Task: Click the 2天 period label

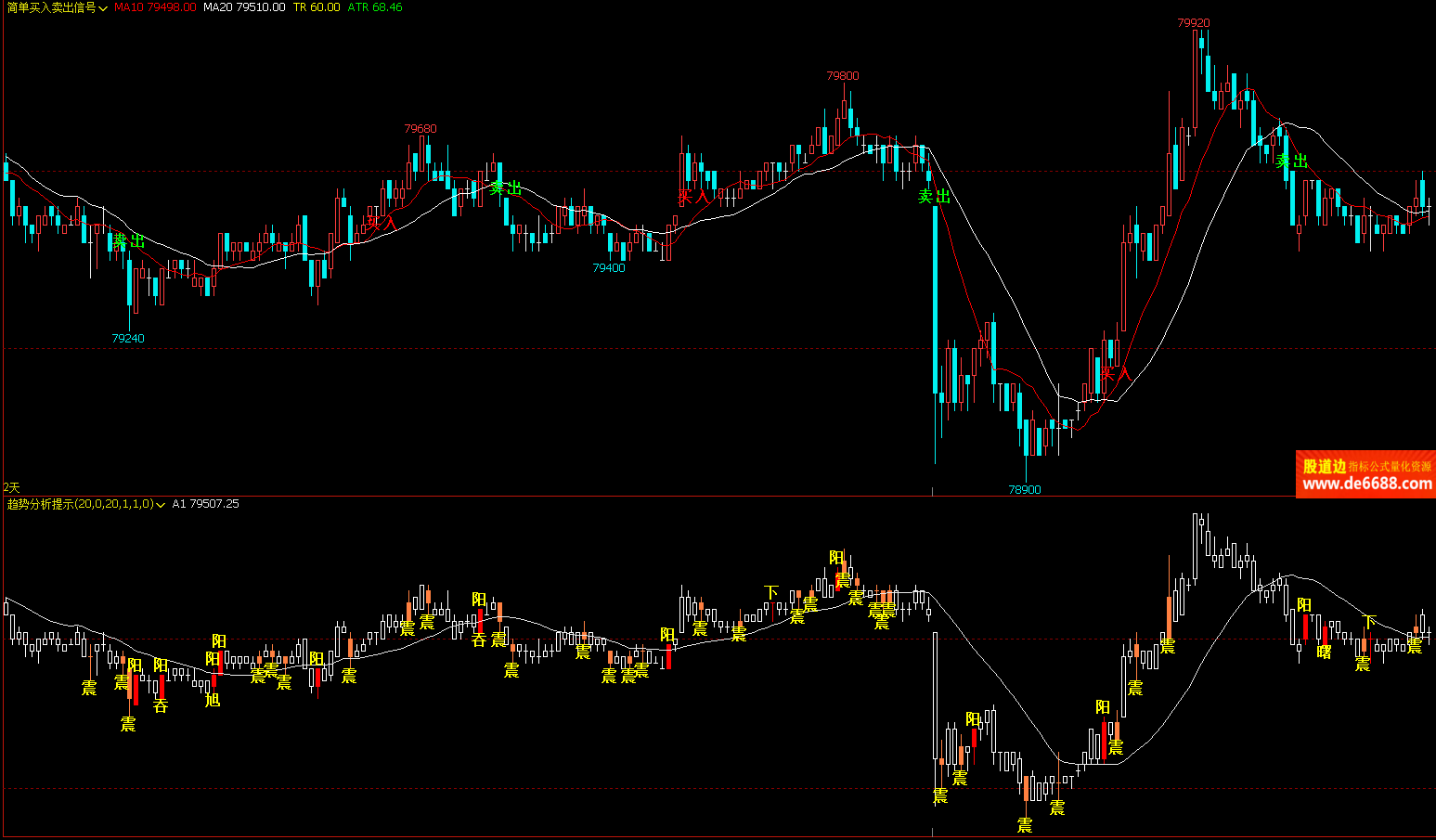Action: 11,487
